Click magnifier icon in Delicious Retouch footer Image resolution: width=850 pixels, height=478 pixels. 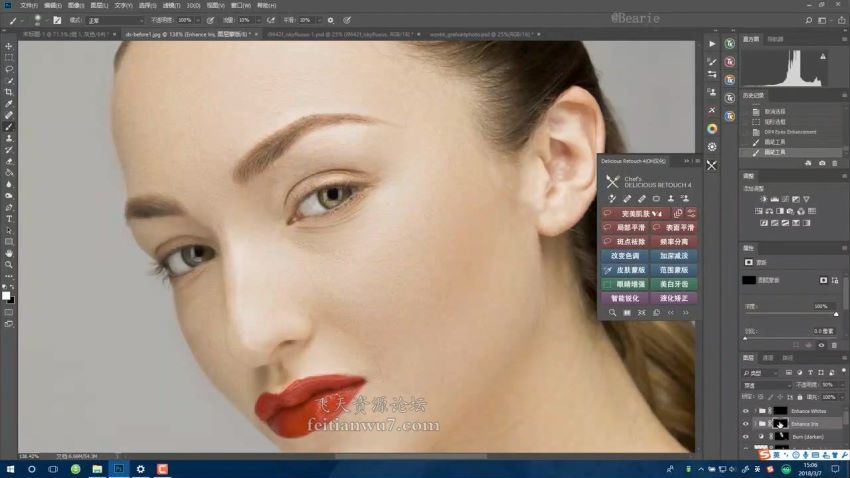pyautogui.click(x=612, y=313)
